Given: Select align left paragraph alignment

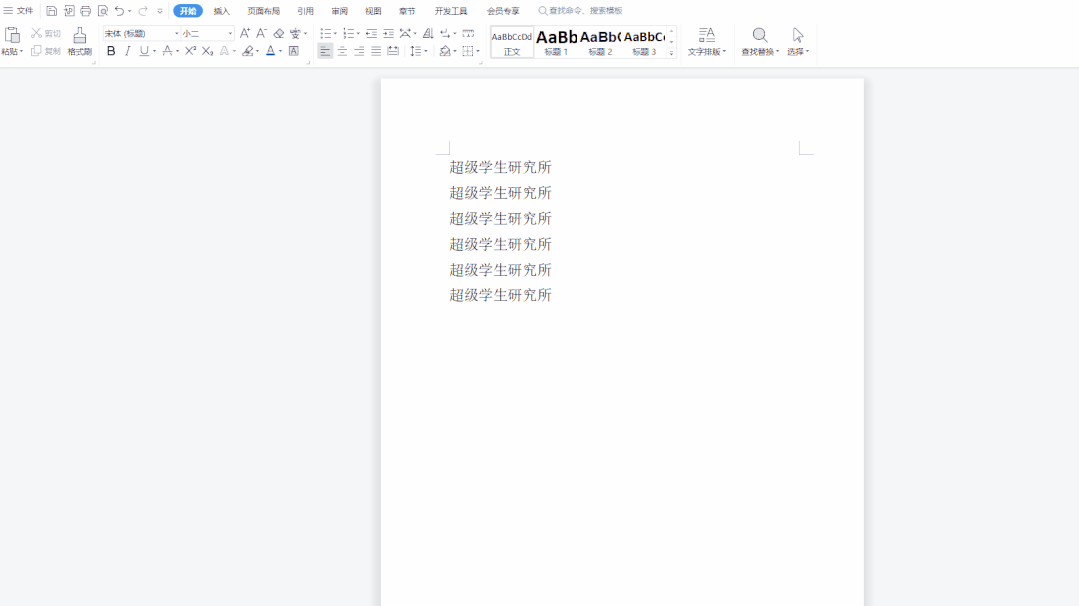Looking at the screenshot, I should (x=325, y=51).
